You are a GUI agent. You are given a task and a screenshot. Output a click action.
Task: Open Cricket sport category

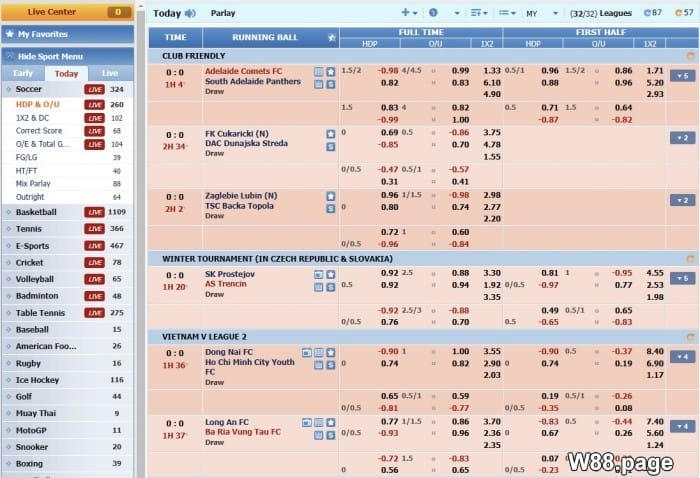coord(68,262)
